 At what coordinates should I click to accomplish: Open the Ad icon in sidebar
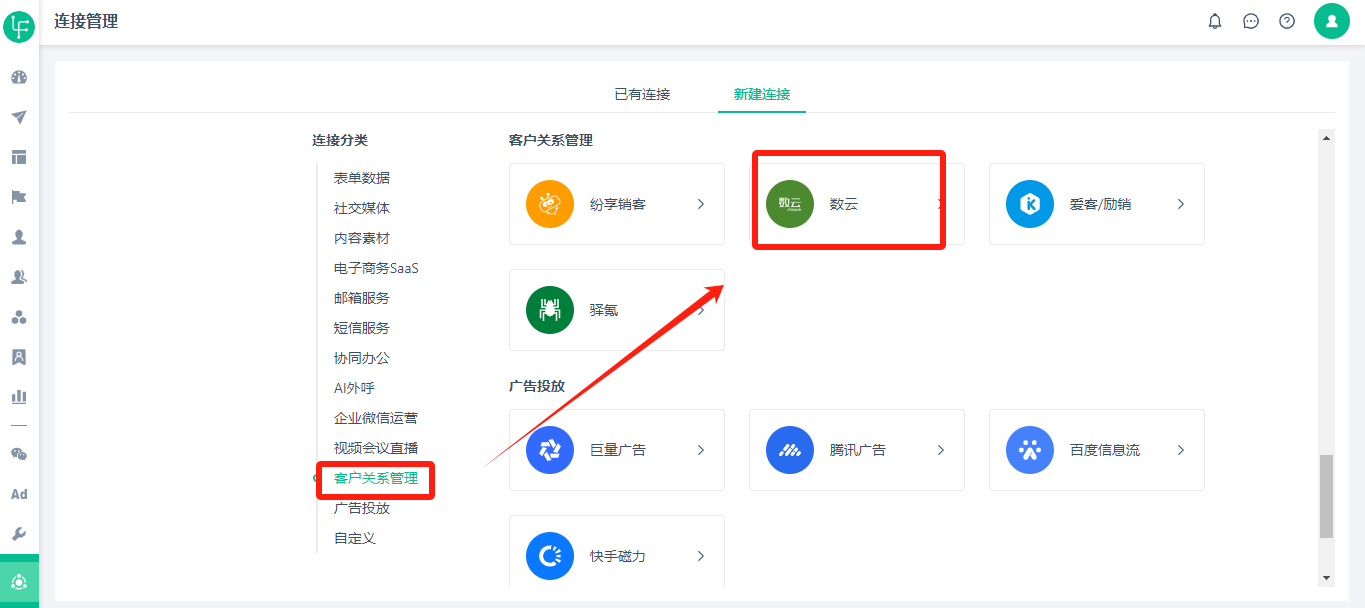click(x=19, y=494)
